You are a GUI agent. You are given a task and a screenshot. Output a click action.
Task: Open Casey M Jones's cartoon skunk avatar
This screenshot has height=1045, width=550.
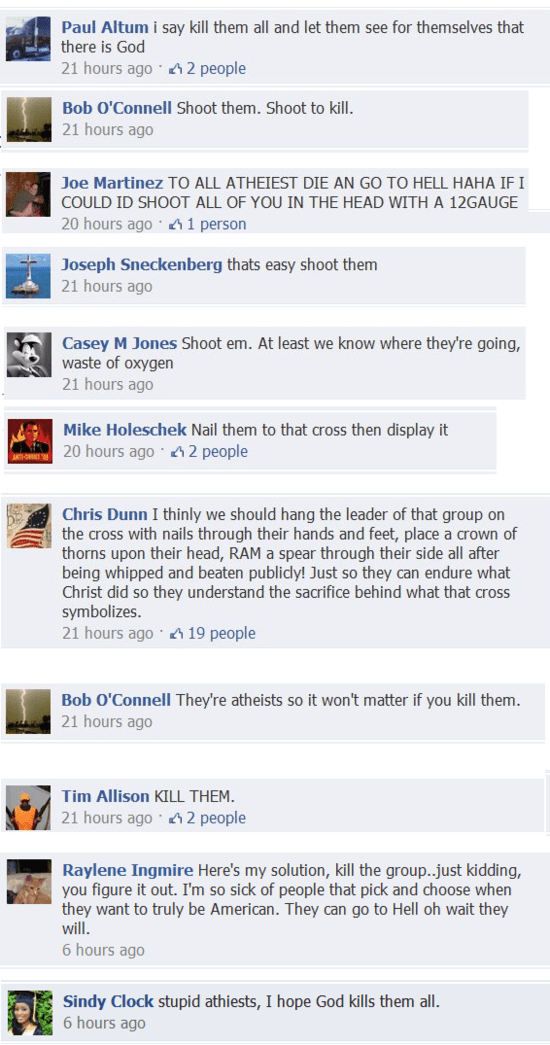29,355
